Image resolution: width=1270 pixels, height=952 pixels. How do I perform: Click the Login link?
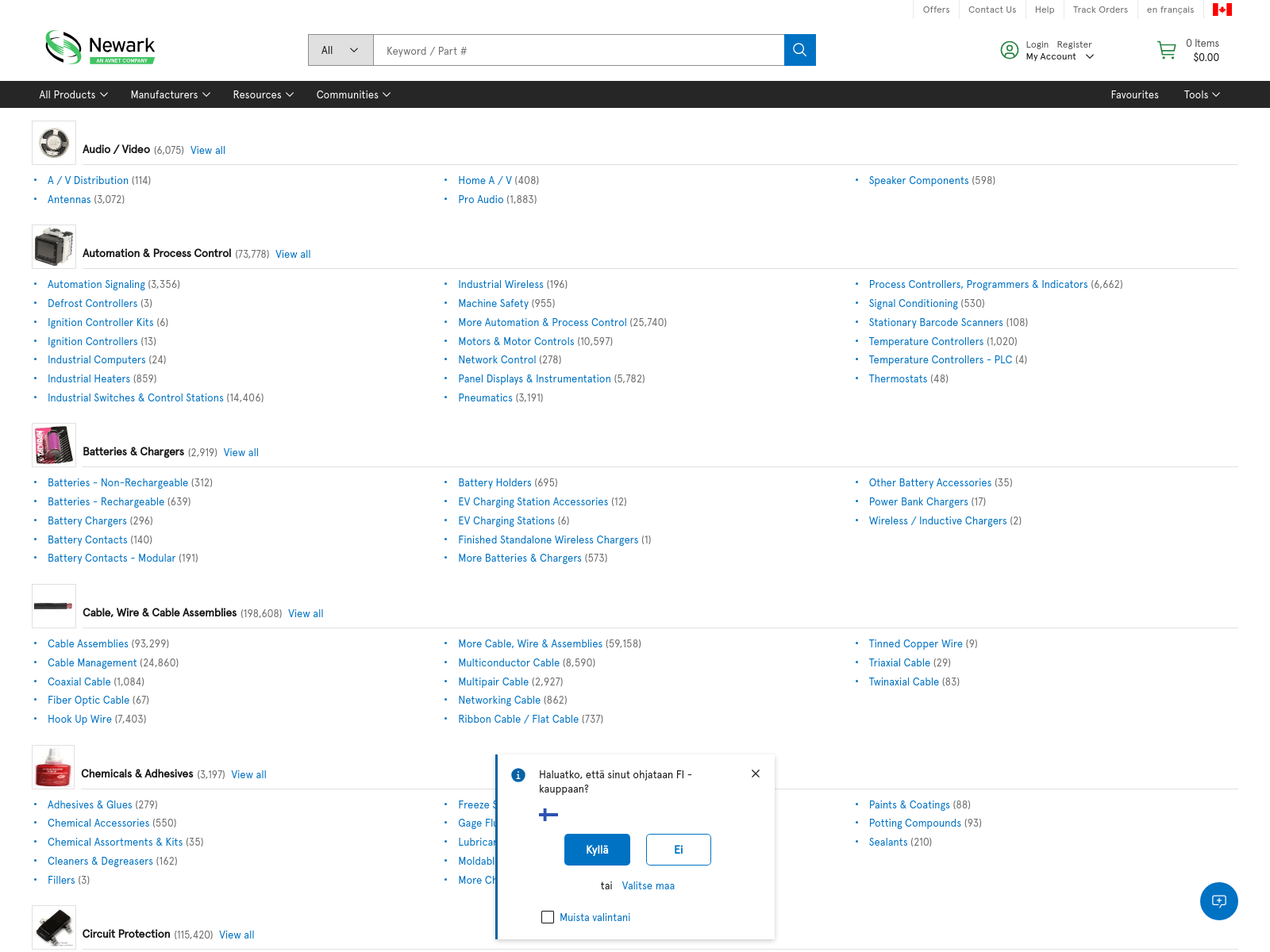pos(1037,44)
